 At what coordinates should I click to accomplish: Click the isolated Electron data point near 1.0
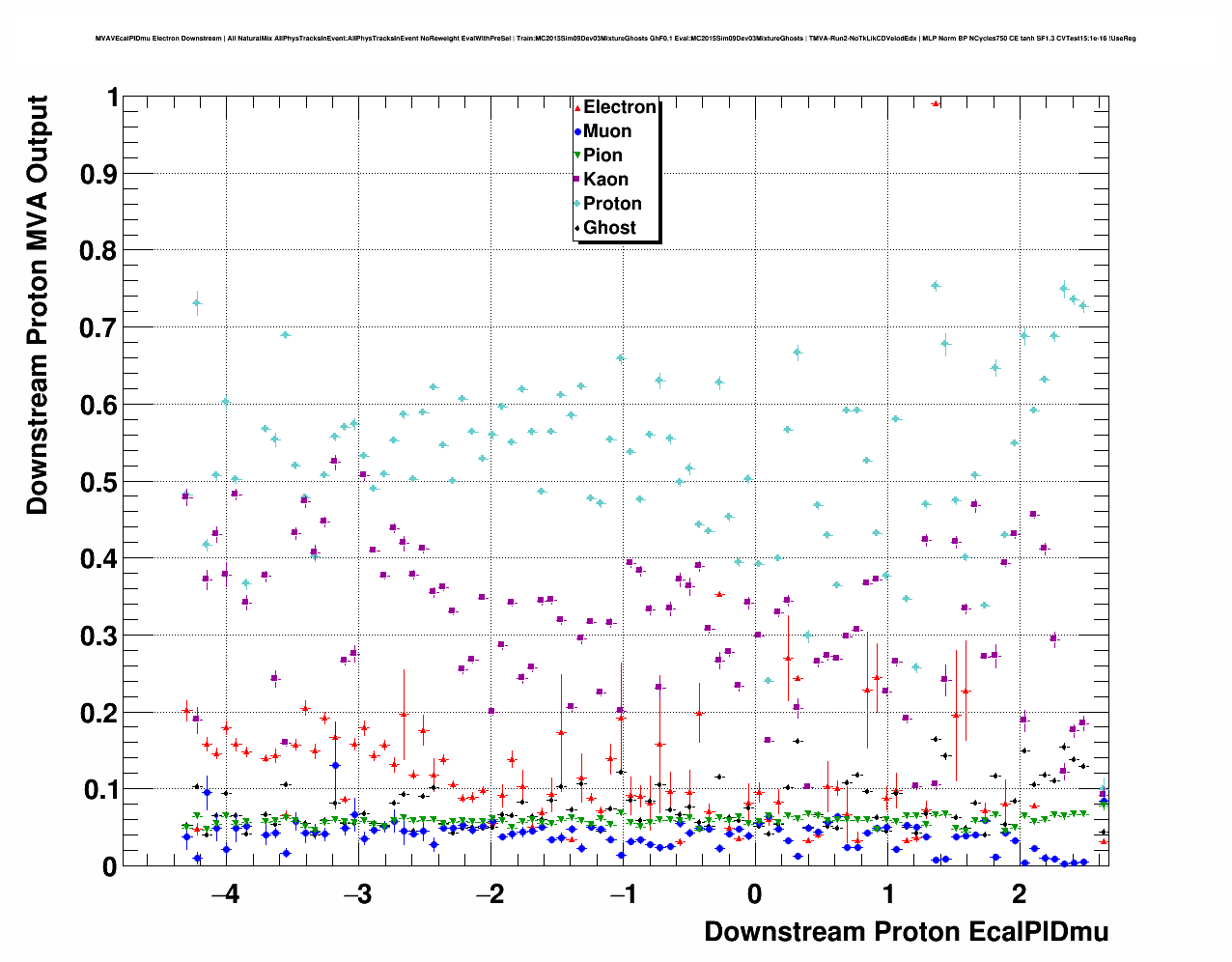pyautogui.click(x=935, y=103)
